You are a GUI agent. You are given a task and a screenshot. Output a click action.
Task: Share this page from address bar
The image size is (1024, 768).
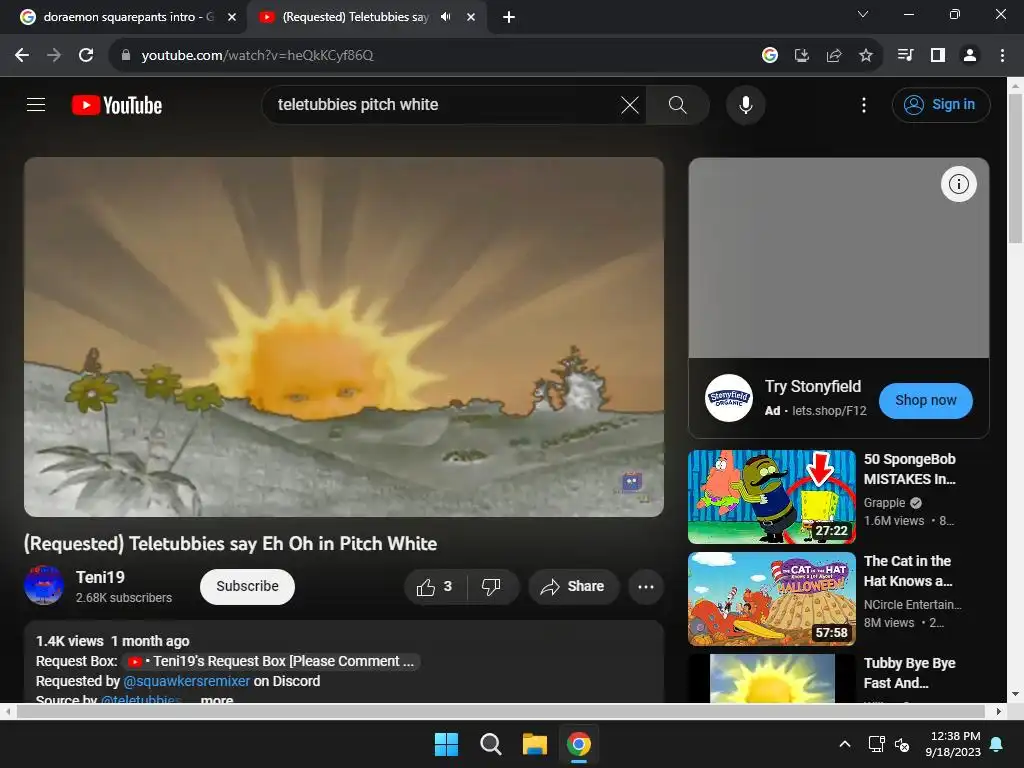pyautogui.click(x=834, y=55)
